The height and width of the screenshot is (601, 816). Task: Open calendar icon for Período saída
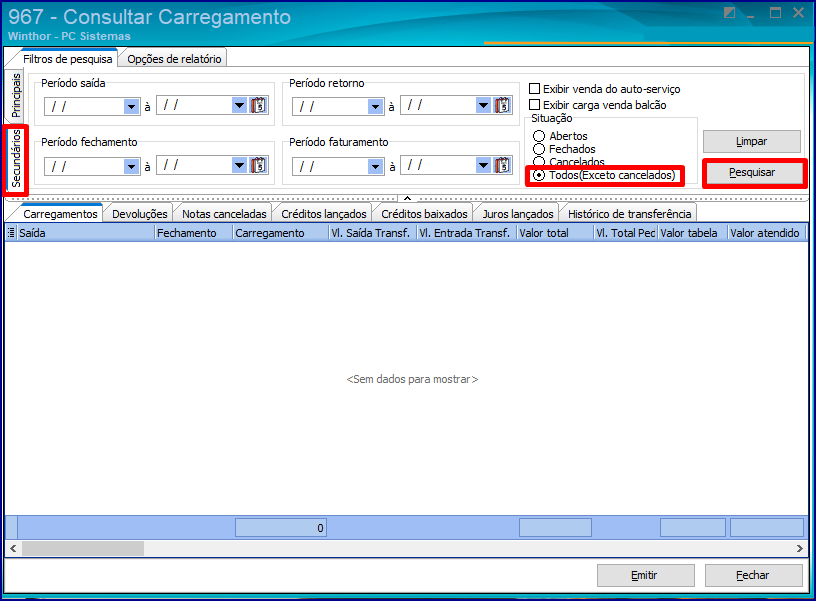259,106
